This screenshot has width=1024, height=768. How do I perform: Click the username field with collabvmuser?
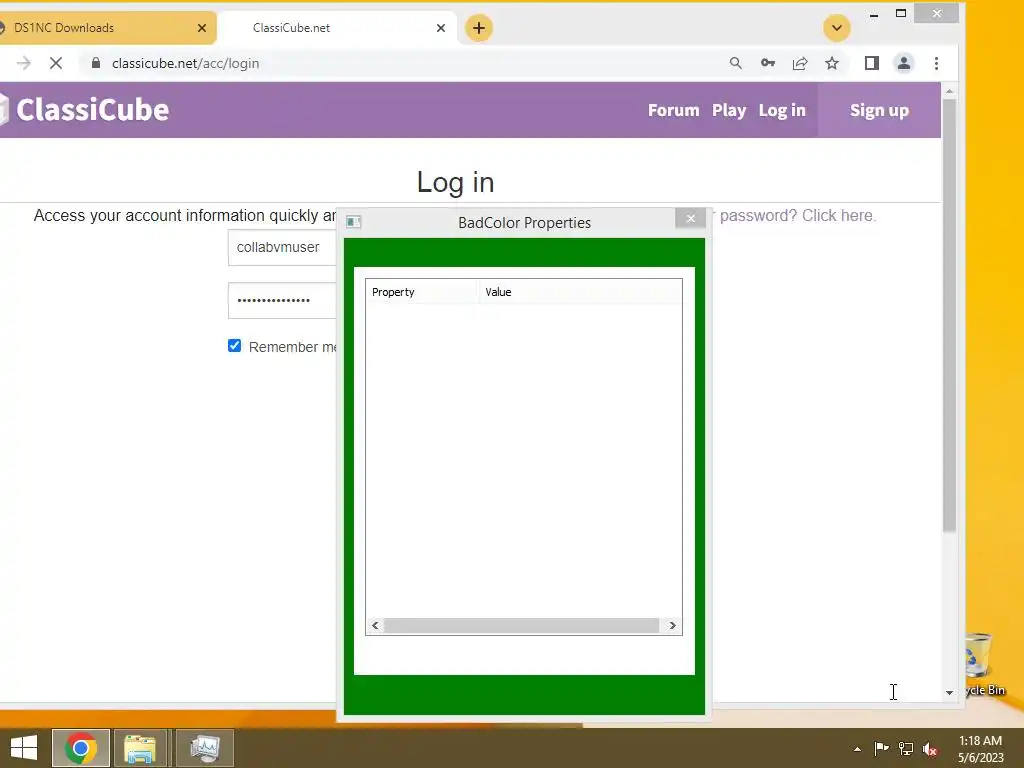(282, 248)
